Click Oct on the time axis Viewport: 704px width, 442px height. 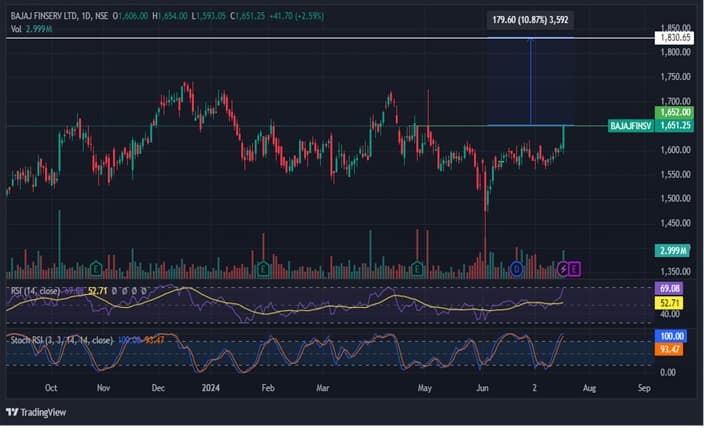51,388
